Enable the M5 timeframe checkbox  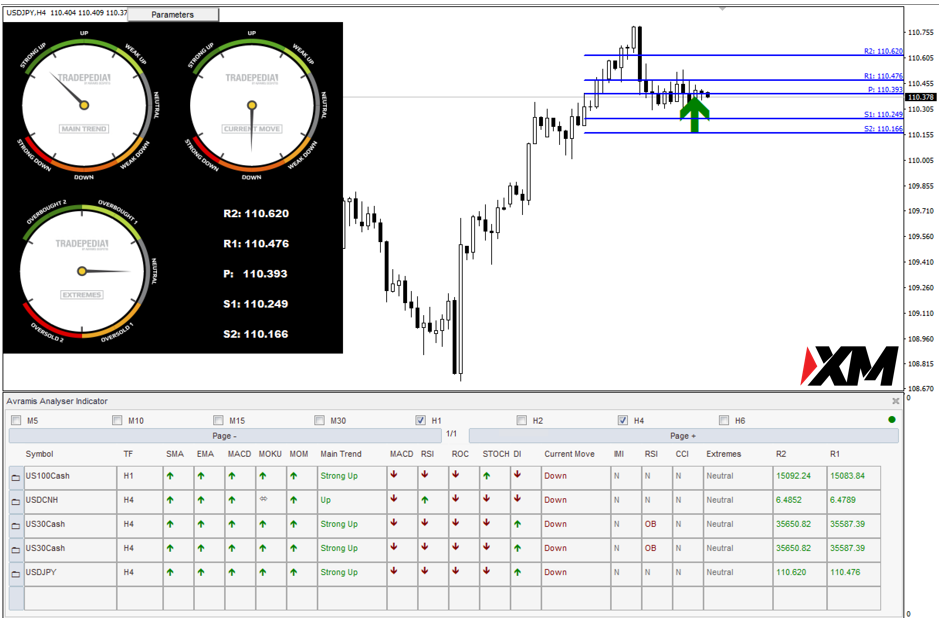tap(16, 420)
